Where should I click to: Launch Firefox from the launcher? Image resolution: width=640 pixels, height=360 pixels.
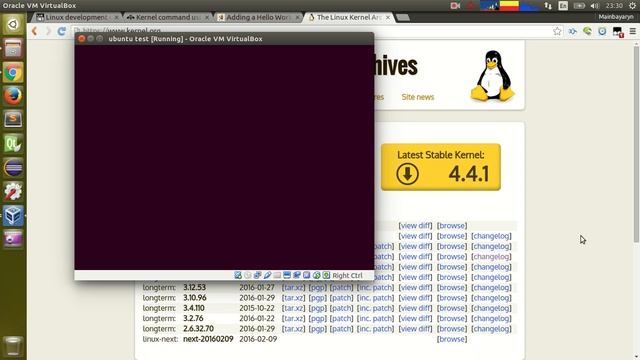13,96
